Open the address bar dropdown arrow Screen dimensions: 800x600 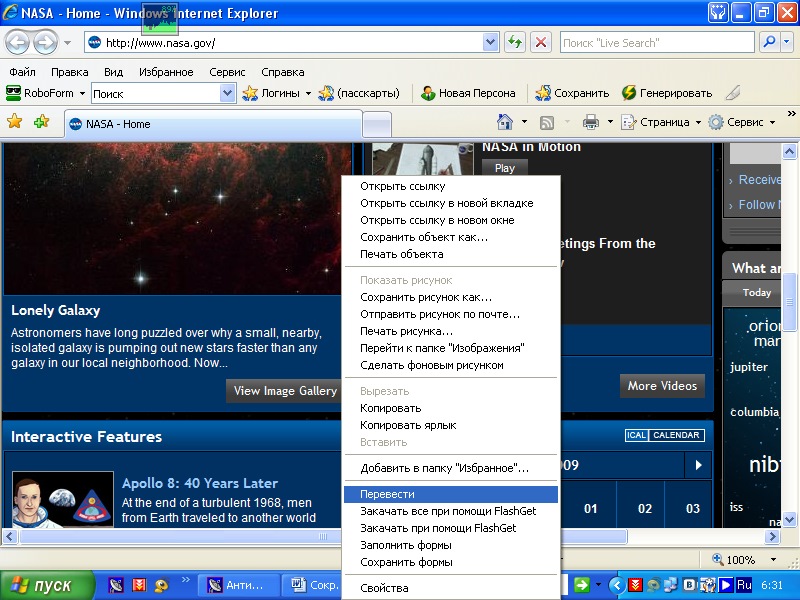click(x=490, y=42)
